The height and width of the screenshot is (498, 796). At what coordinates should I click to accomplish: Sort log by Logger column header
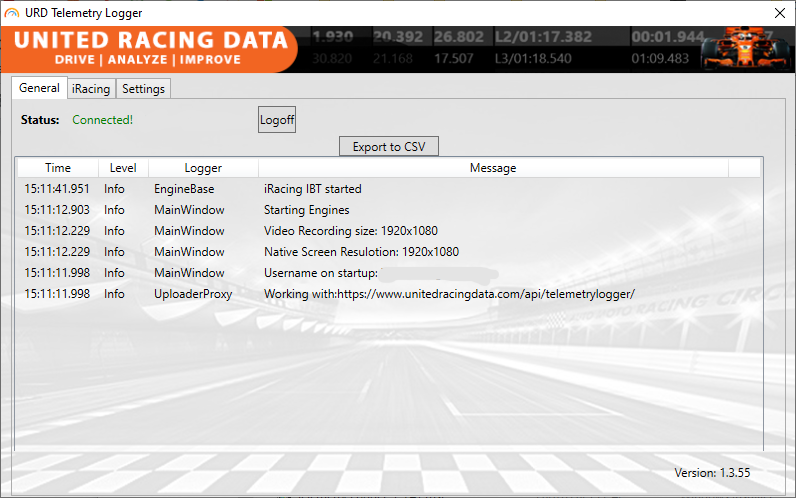coord(203,168)
